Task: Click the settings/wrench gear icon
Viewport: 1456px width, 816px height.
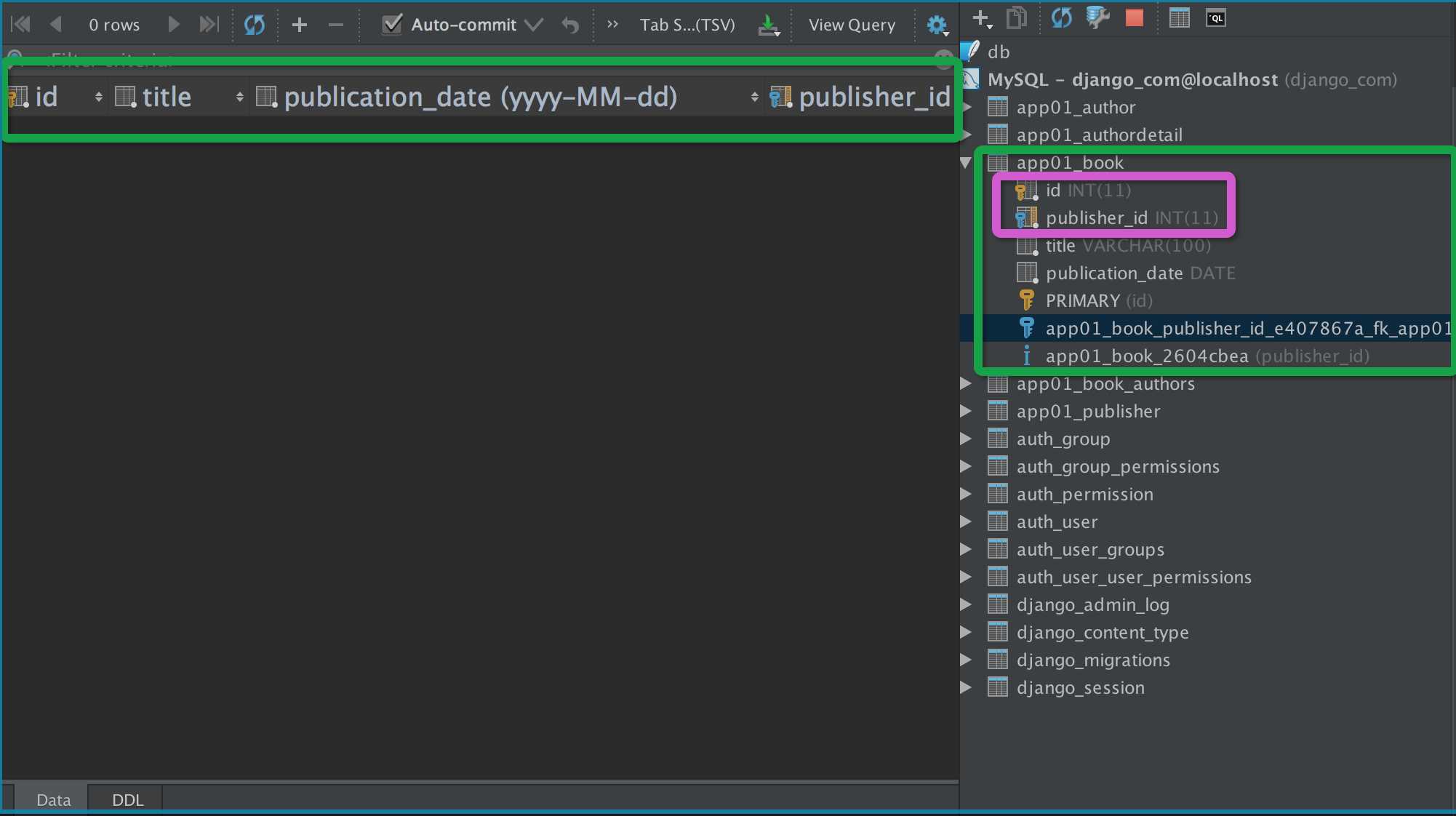Action: 935,24
